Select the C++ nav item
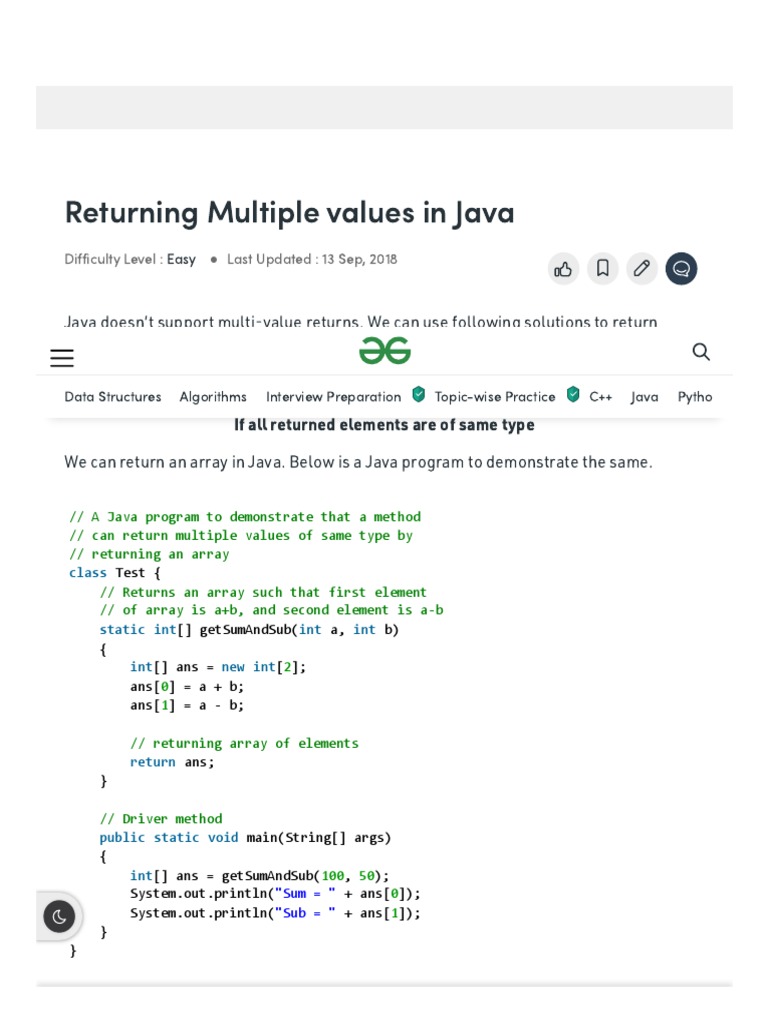Viewport: 768px width, 1024px height. [600, 397]
